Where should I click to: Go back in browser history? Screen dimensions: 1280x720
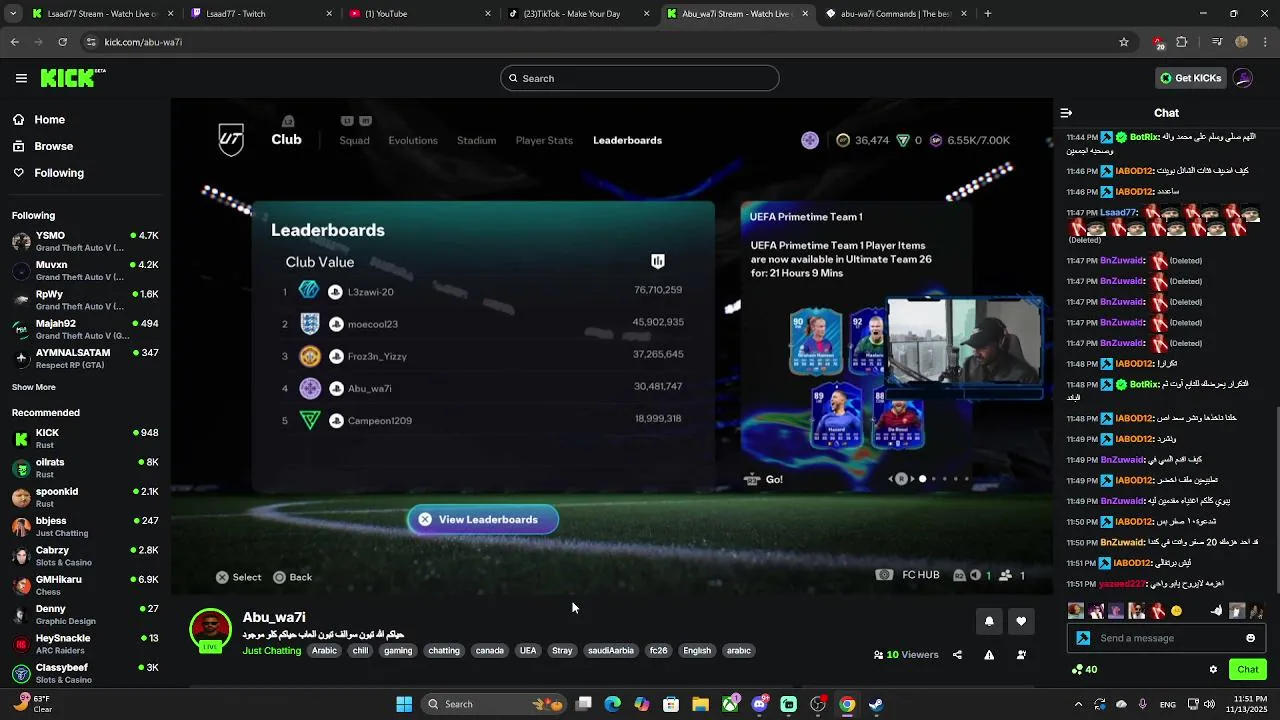click(x=14, y=42)
